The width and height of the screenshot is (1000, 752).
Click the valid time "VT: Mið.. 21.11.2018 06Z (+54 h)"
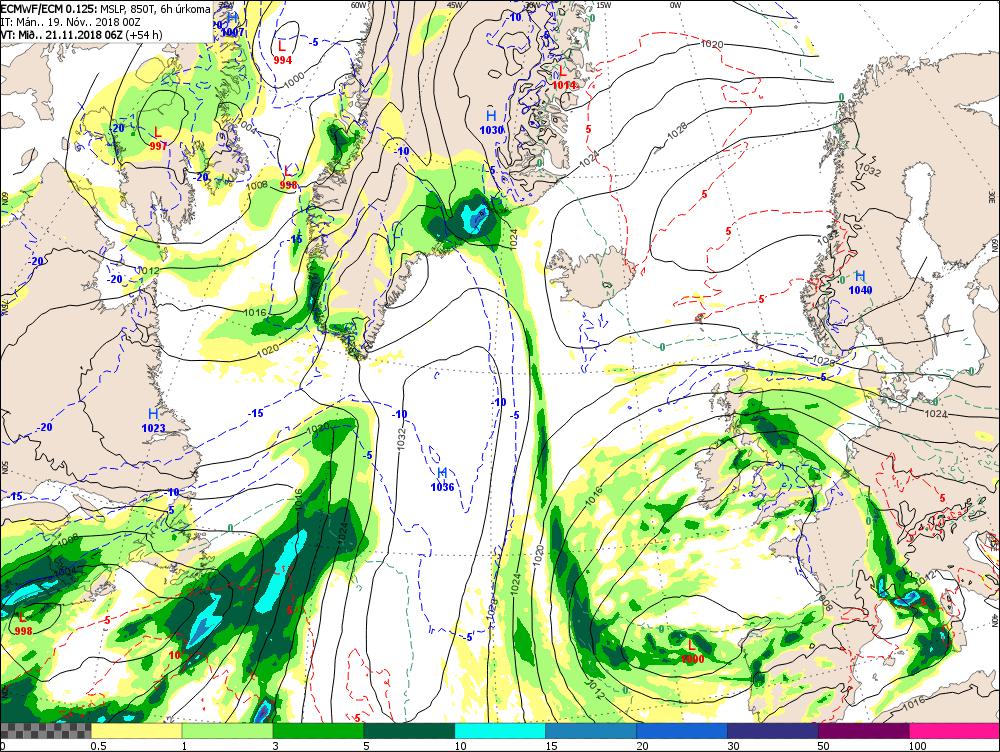(x=81, y=34)
